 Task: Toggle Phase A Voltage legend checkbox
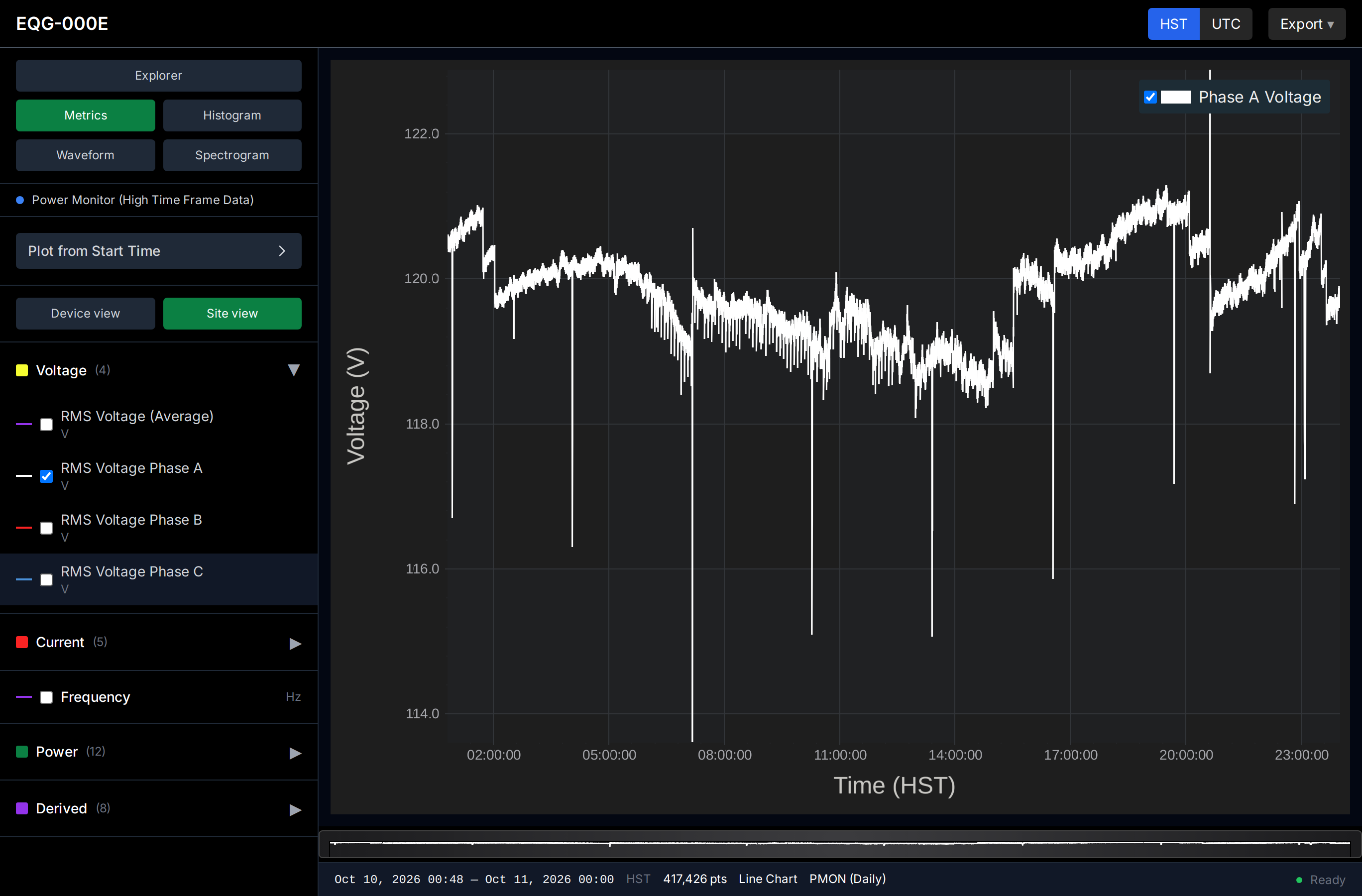(1150, 97)
